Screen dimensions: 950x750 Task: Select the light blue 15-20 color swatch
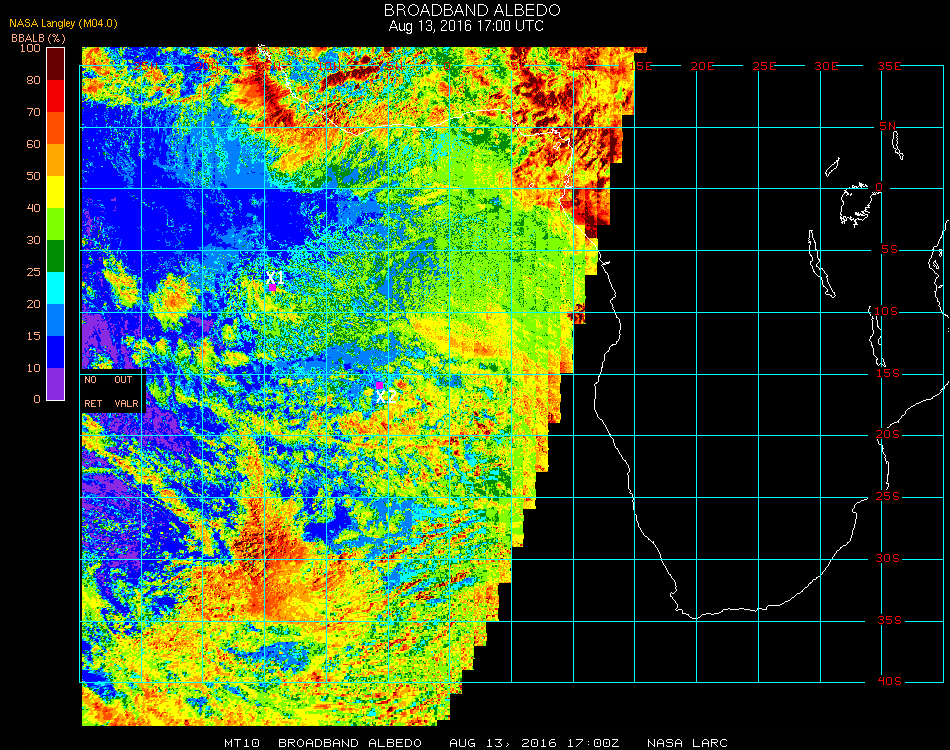[x=55, y=320]
